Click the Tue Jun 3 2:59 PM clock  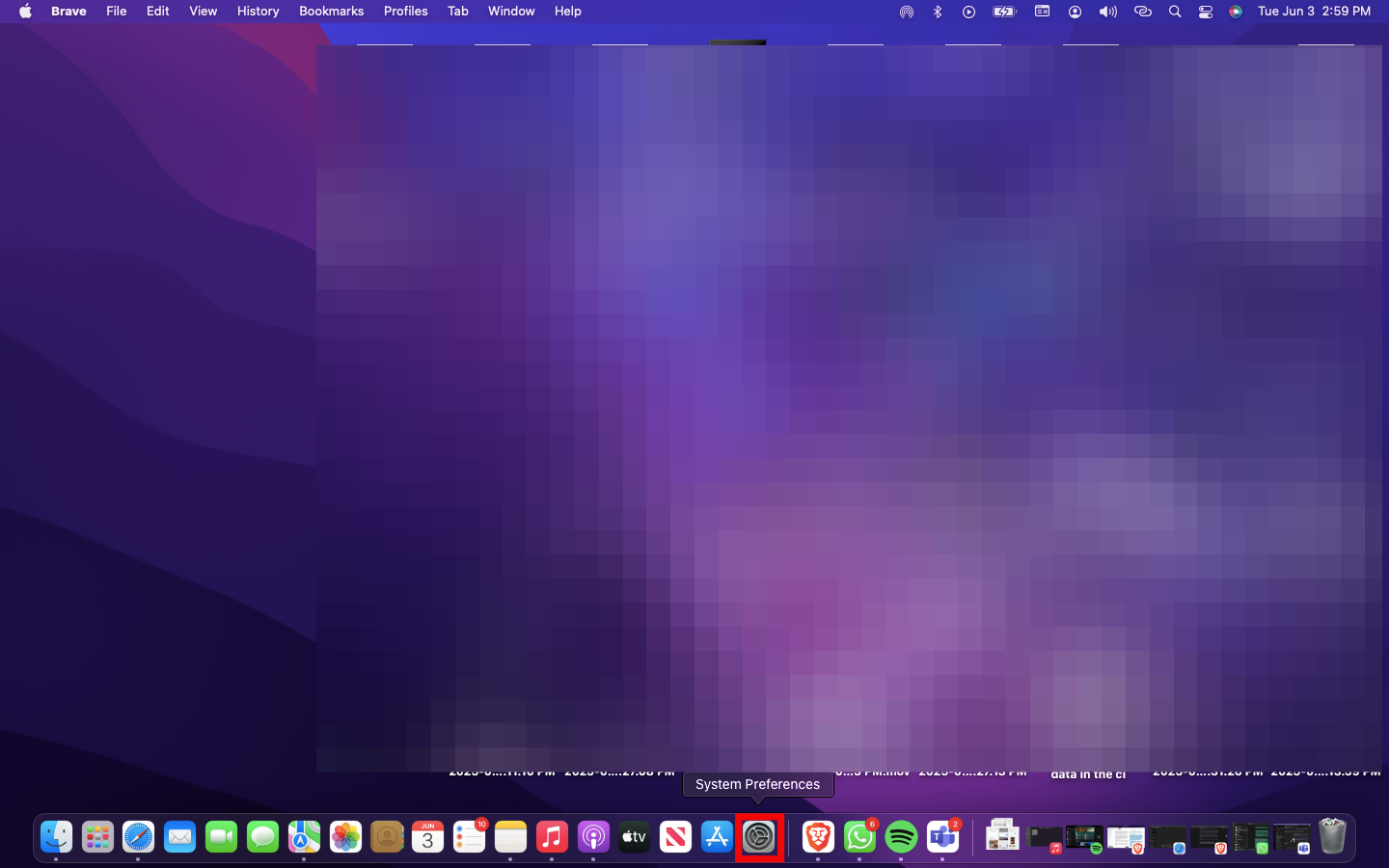pyautogui.click(x=1314, y=12)
